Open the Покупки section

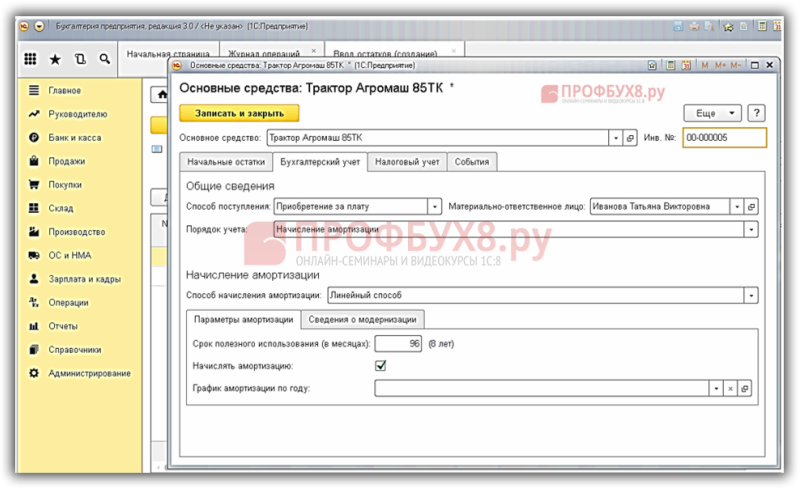point(65,184)
